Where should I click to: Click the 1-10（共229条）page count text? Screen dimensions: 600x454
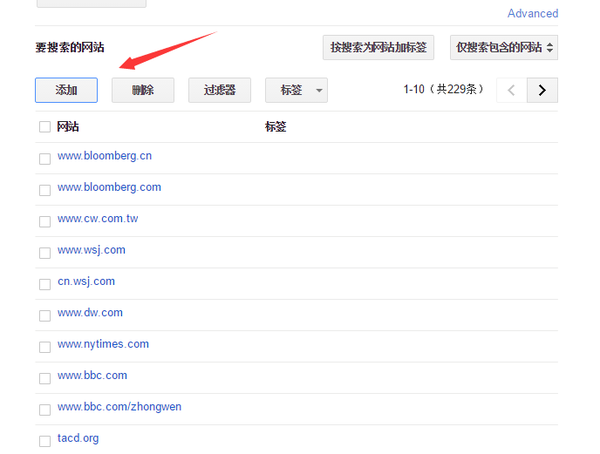pyautogui.click(x=443, y=90)
